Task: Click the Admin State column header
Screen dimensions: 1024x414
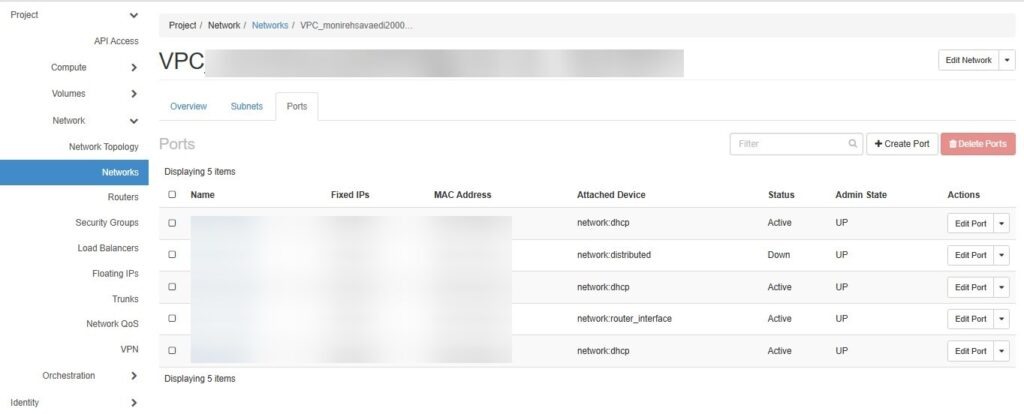Action: point(861,195)
